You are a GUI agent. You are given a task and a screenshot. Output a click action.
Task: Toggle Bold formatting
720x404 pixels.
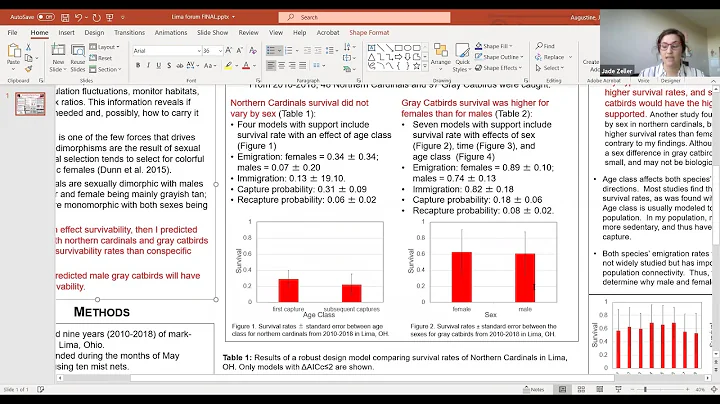138,66
